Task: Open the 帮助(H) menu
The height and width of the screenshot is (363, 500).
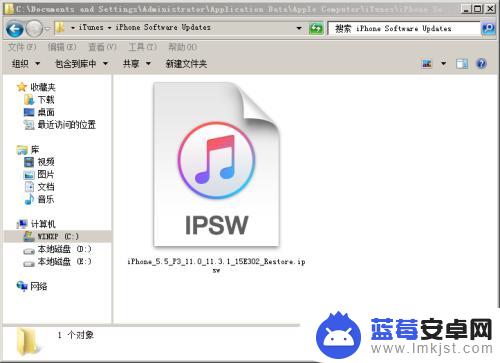Action: (x=182, y=47)
